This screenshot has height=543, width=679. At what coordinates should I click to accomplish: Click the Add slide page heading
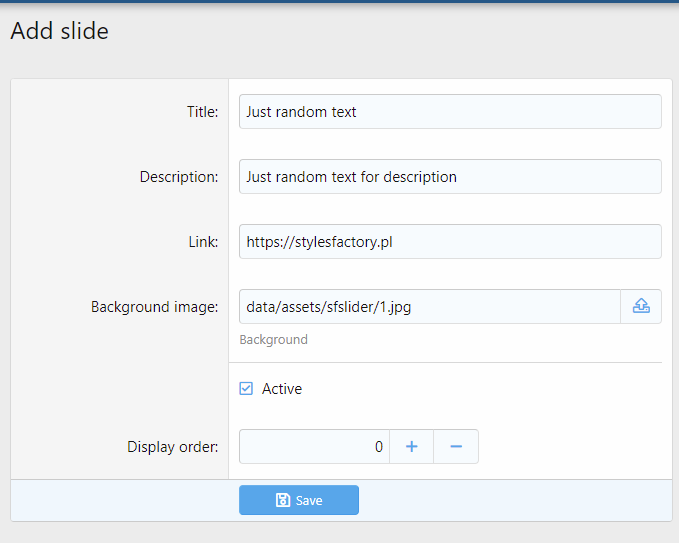coord(59,31)
